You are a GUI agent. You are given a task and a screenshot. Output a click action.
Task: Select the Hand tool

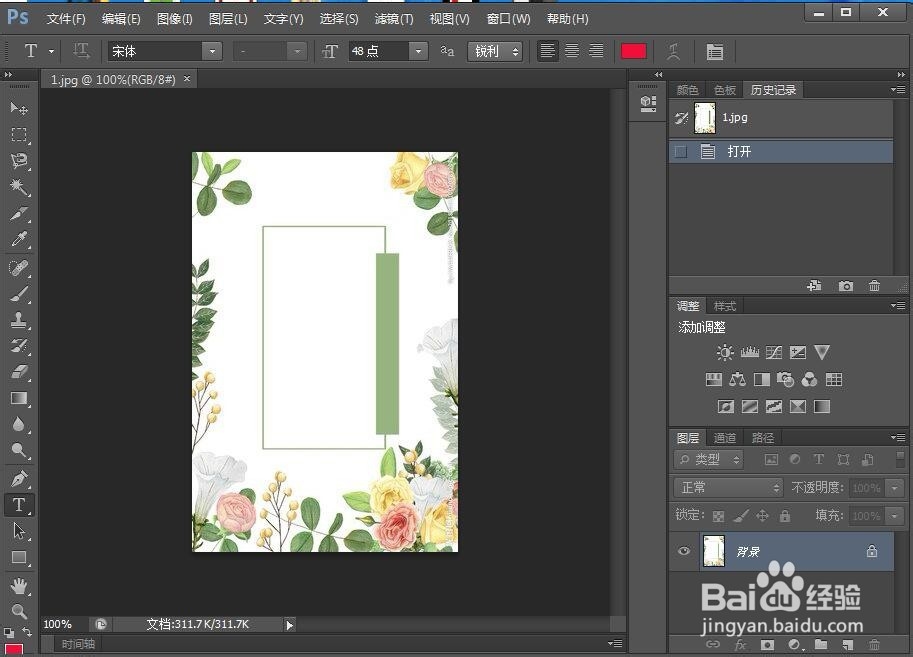click(x=19, y=585)
